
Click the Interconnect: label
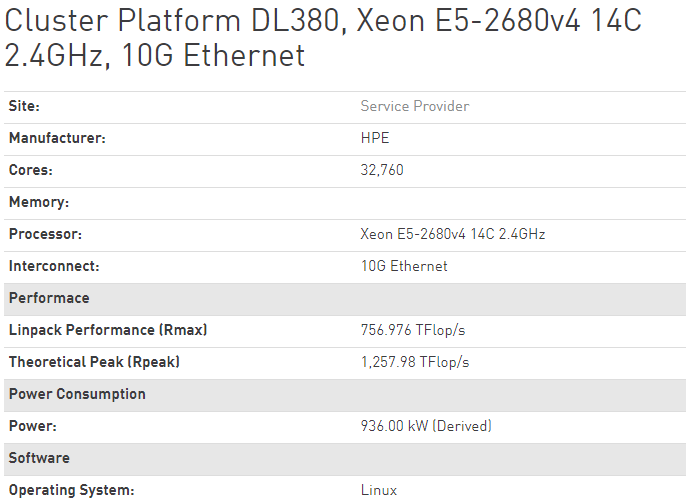click(x=54, y=266)
